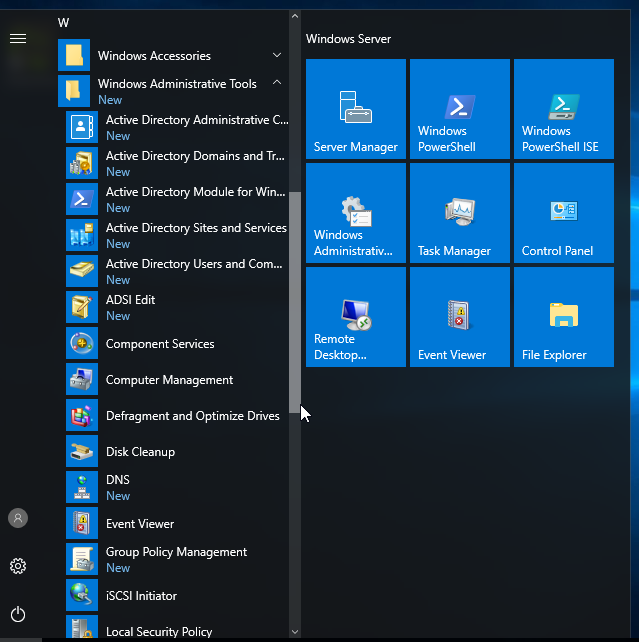Open the Server Manager tile

coord(356,109)
